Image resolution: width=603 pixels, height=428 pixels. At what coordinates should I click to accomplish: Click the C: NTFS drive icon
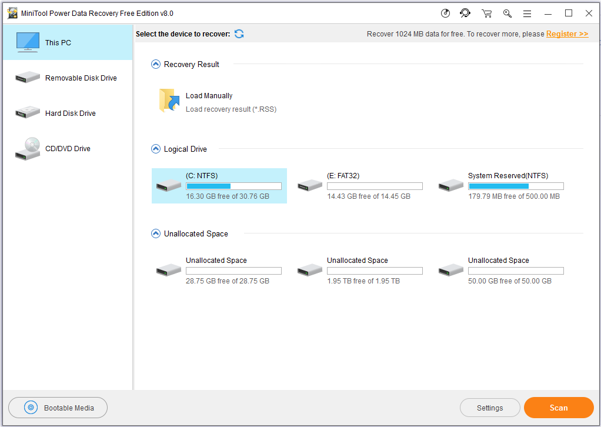[x=168, y=186]
